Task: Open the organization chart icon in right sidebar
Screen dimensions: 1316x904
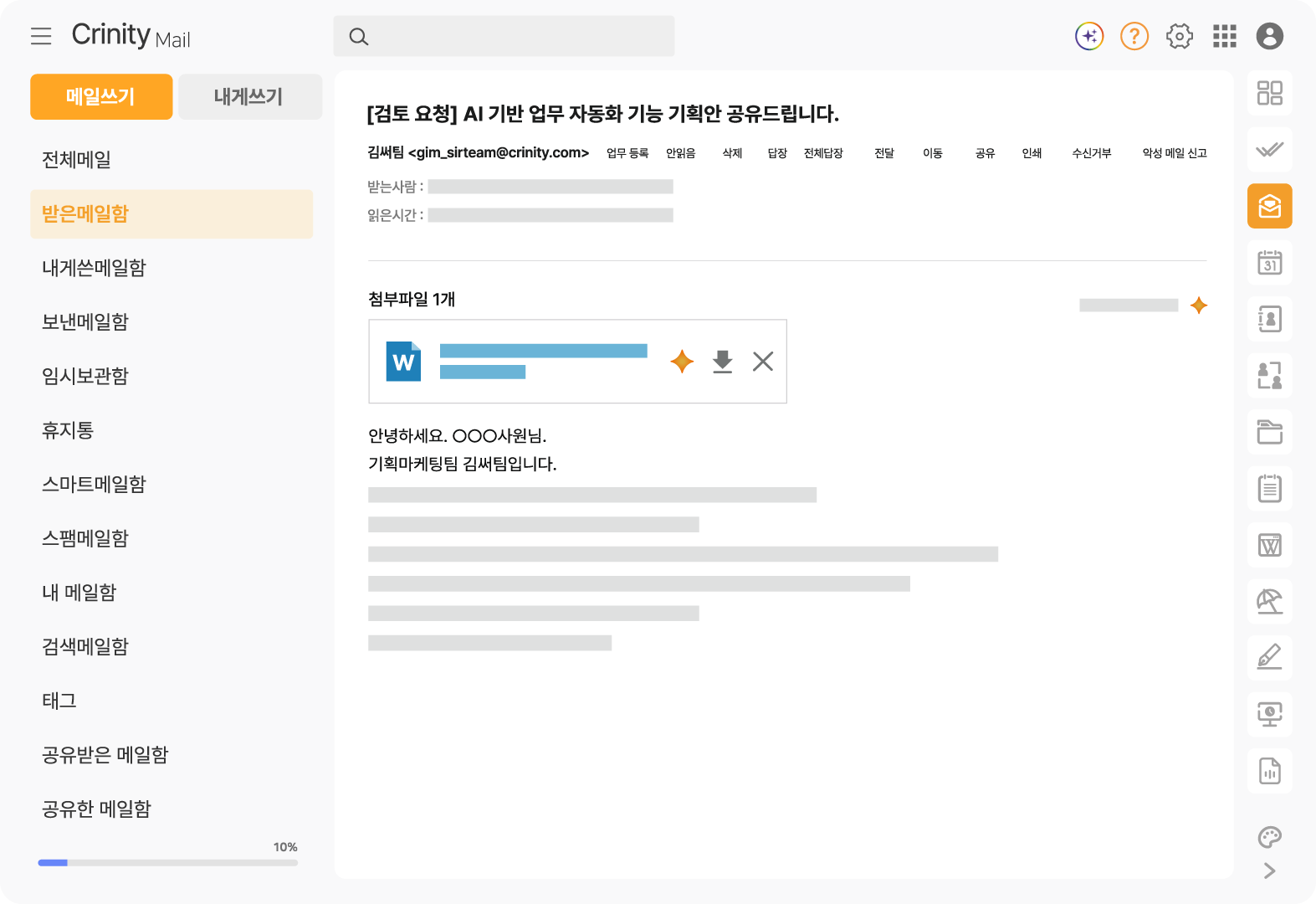Action: (1270, 376)
